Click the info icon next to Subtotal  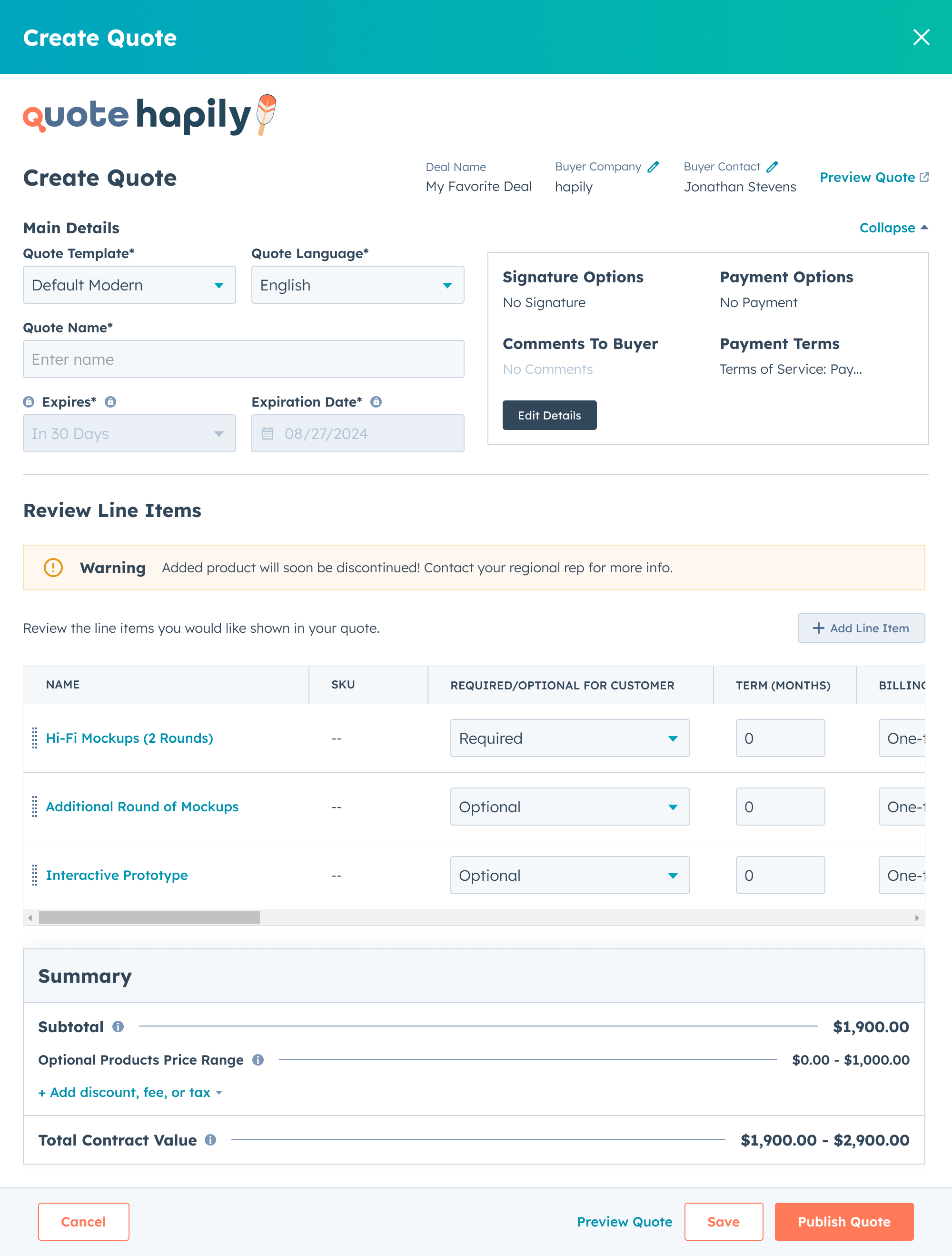(x=119, y=1027)
